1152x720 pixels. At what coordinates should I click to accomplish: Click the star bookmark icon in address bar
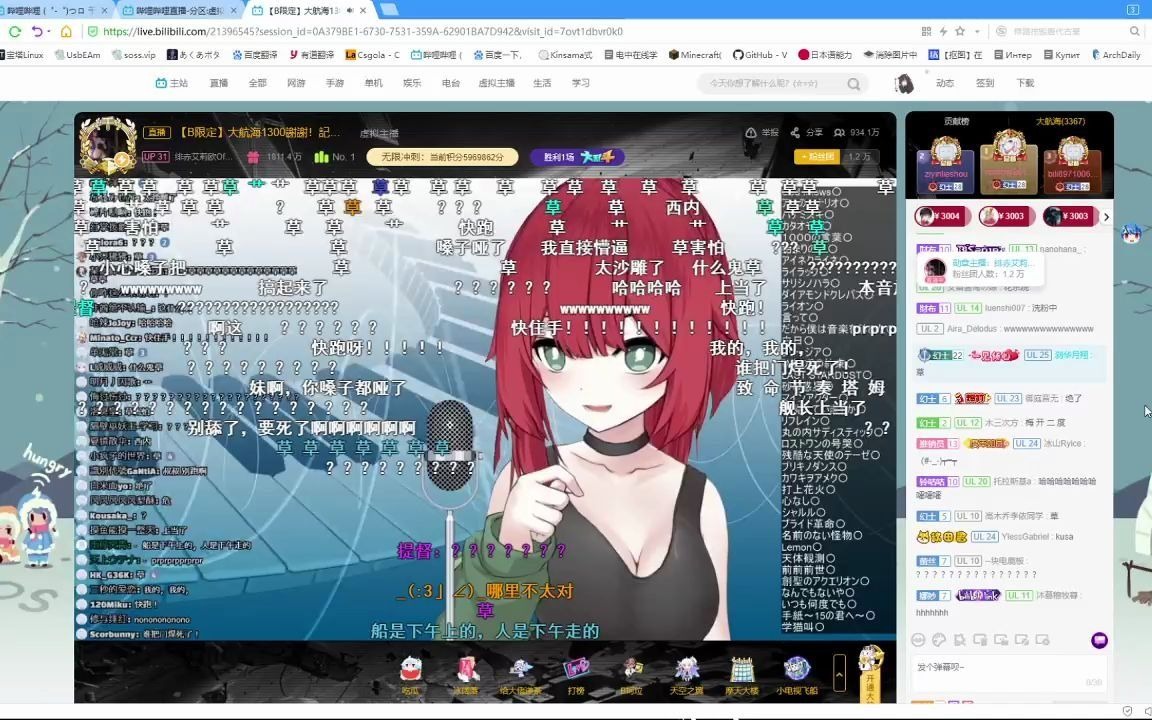coord(960,32)
